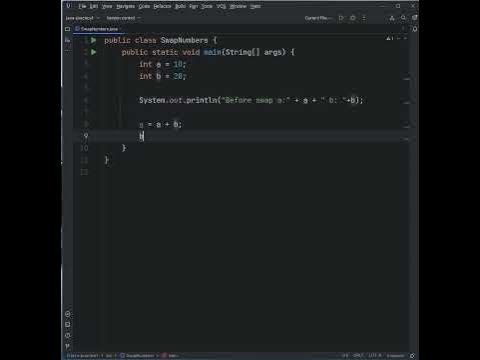Viewport: 480px width, 360px height.
Task: Click the Run button in the toolbar
Action: pos(341,18)
